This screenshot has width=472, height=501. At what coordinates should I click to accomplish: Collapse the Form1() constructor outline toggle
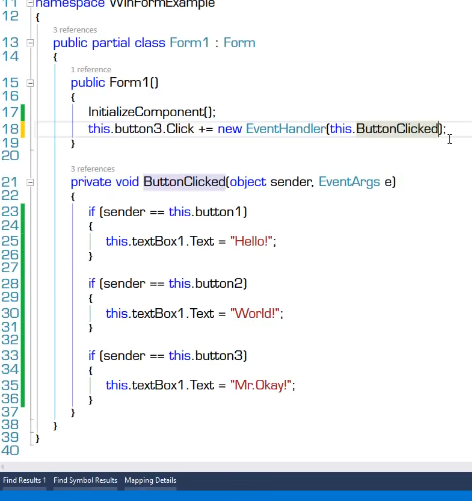click(x=30, y=83)
